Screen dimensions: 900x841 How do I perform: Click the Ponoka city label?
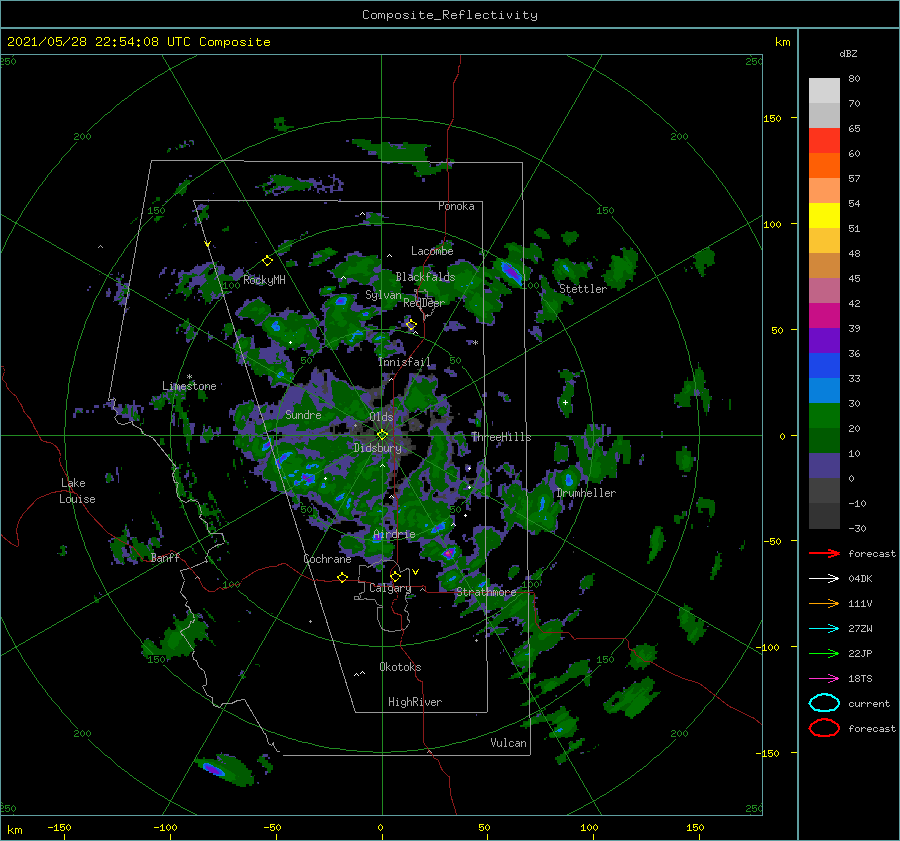456,206
